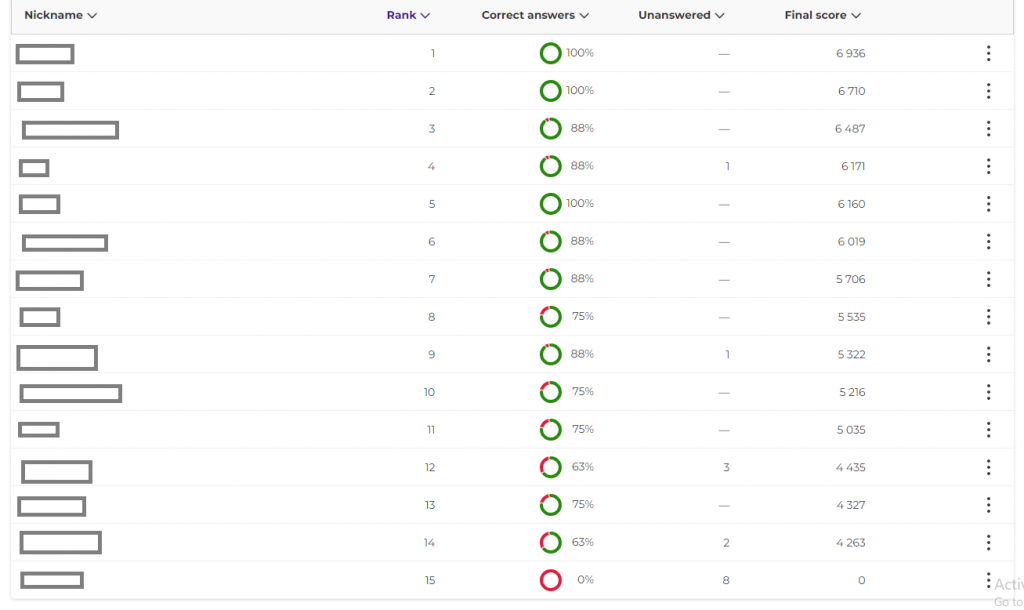Image resolution: width=1024 pixels, height=610 pixels.
Task: Click the 63% ring in rank 12 row
Action: [550, 467]
